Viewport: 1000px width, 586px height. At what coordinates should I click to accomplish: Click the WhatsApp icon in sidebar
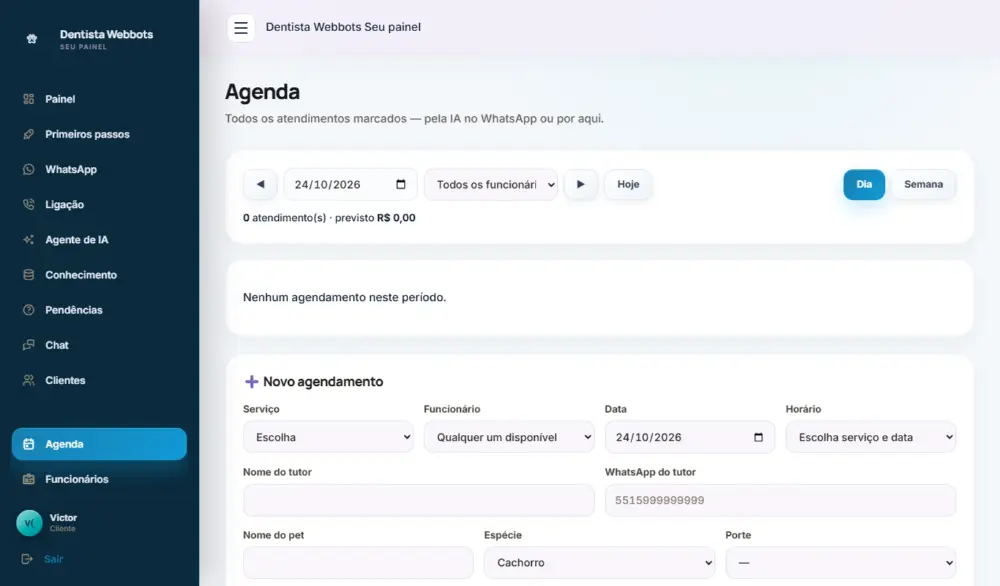[x=29, y=169]
